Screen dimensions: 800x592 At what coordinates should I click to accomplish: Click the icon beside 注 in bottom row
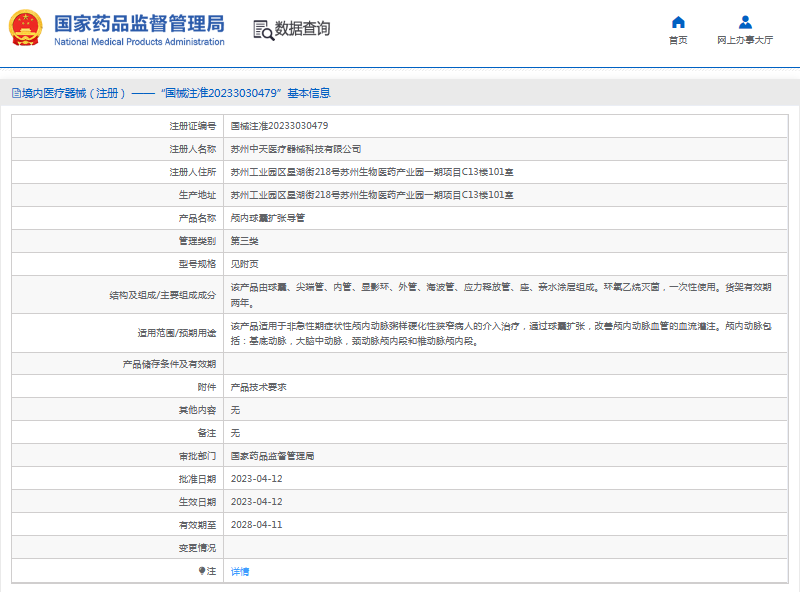coord(203,569)
